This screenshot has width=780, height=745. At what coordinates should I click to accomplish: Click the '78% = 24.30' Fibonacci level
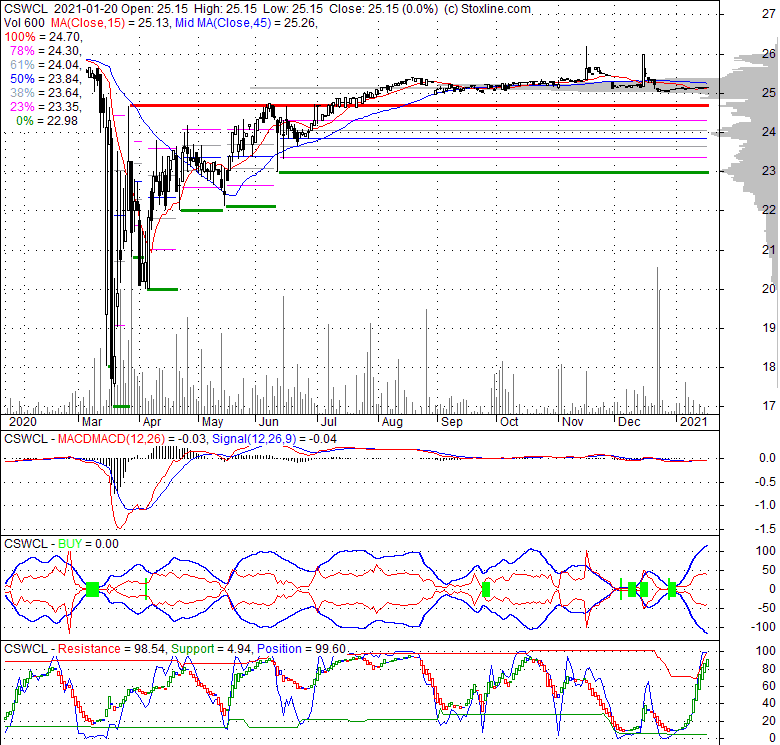click(45, 51)
